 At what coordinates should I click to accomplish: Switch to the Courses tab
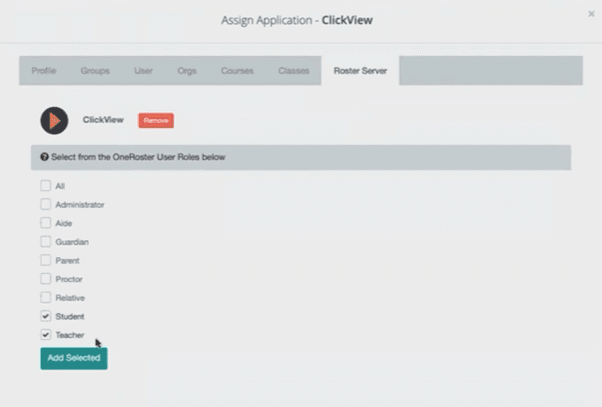click(237, 71)
